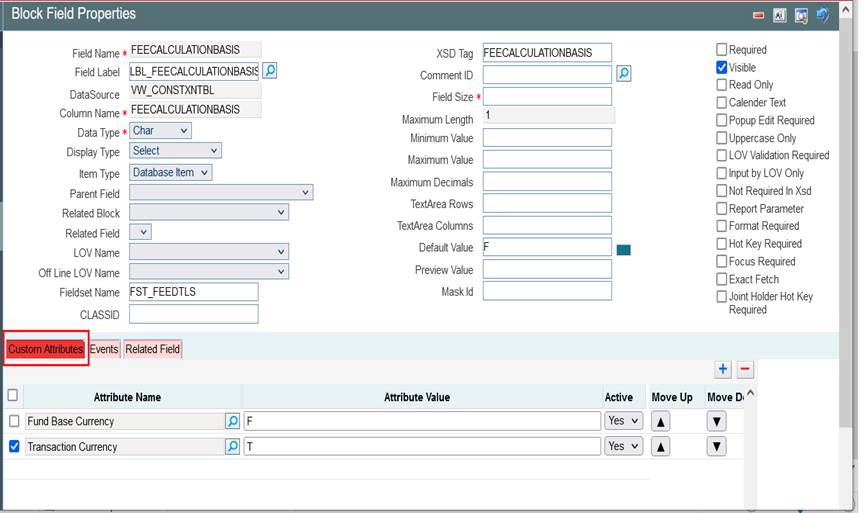Switch to Custom Attributes tab

(x=46, y=349)
